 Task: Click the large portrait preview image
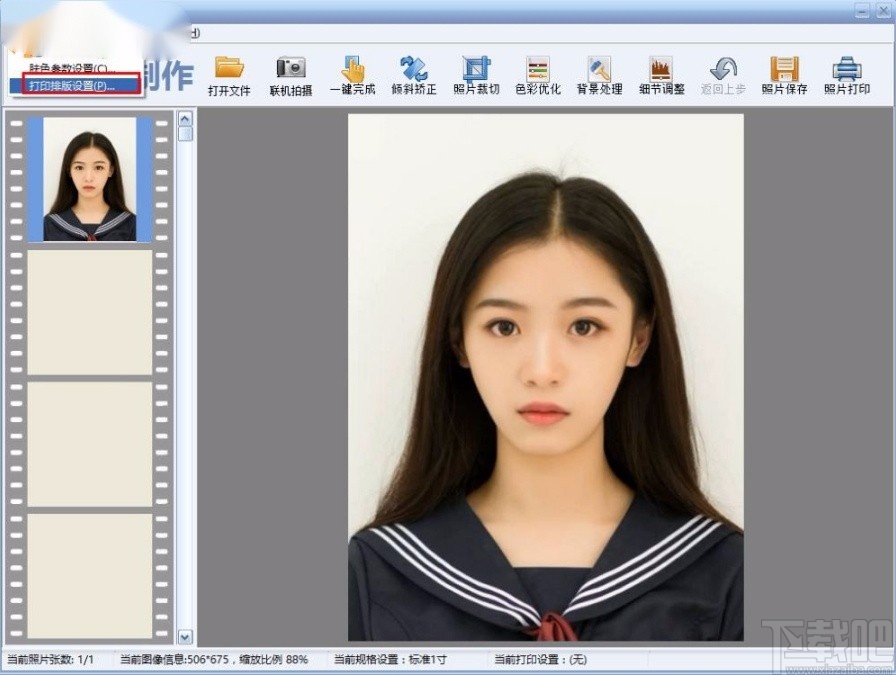[546, 377]
